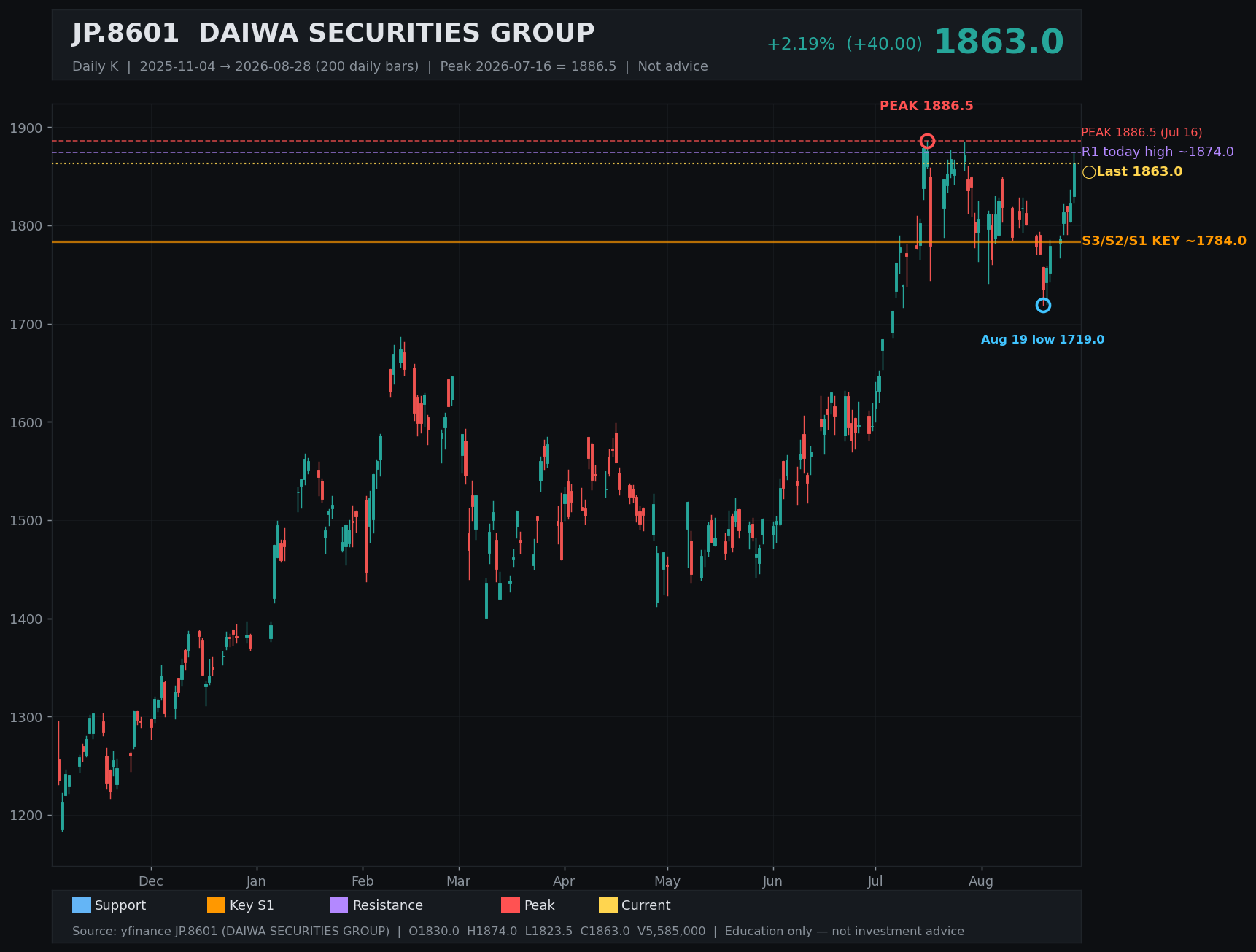
Task: Click the blue Support legend swatch
Action: 82,905
